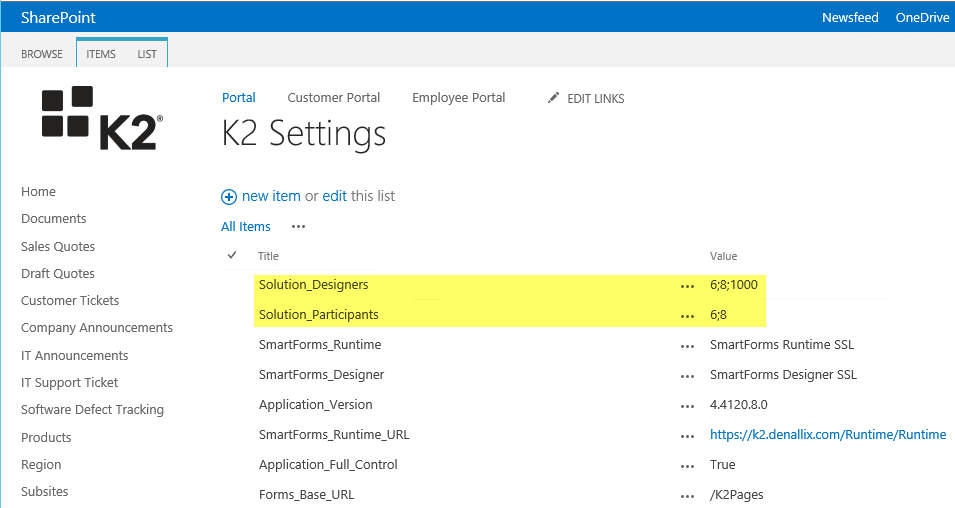Open IT Announcements in left navigation
This screenshot has width=955, height=508.
pos(74,355)
